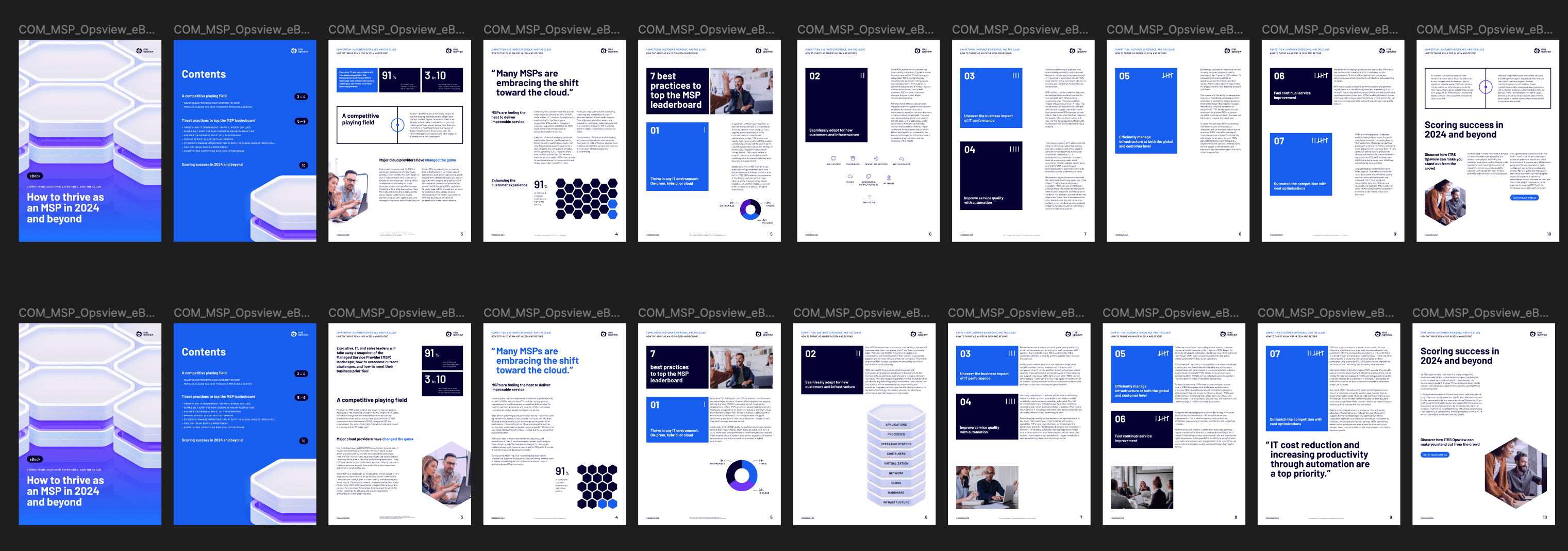
Task: Select the frame label above bottom-row page 10
Action: [x=1480, y=313]
